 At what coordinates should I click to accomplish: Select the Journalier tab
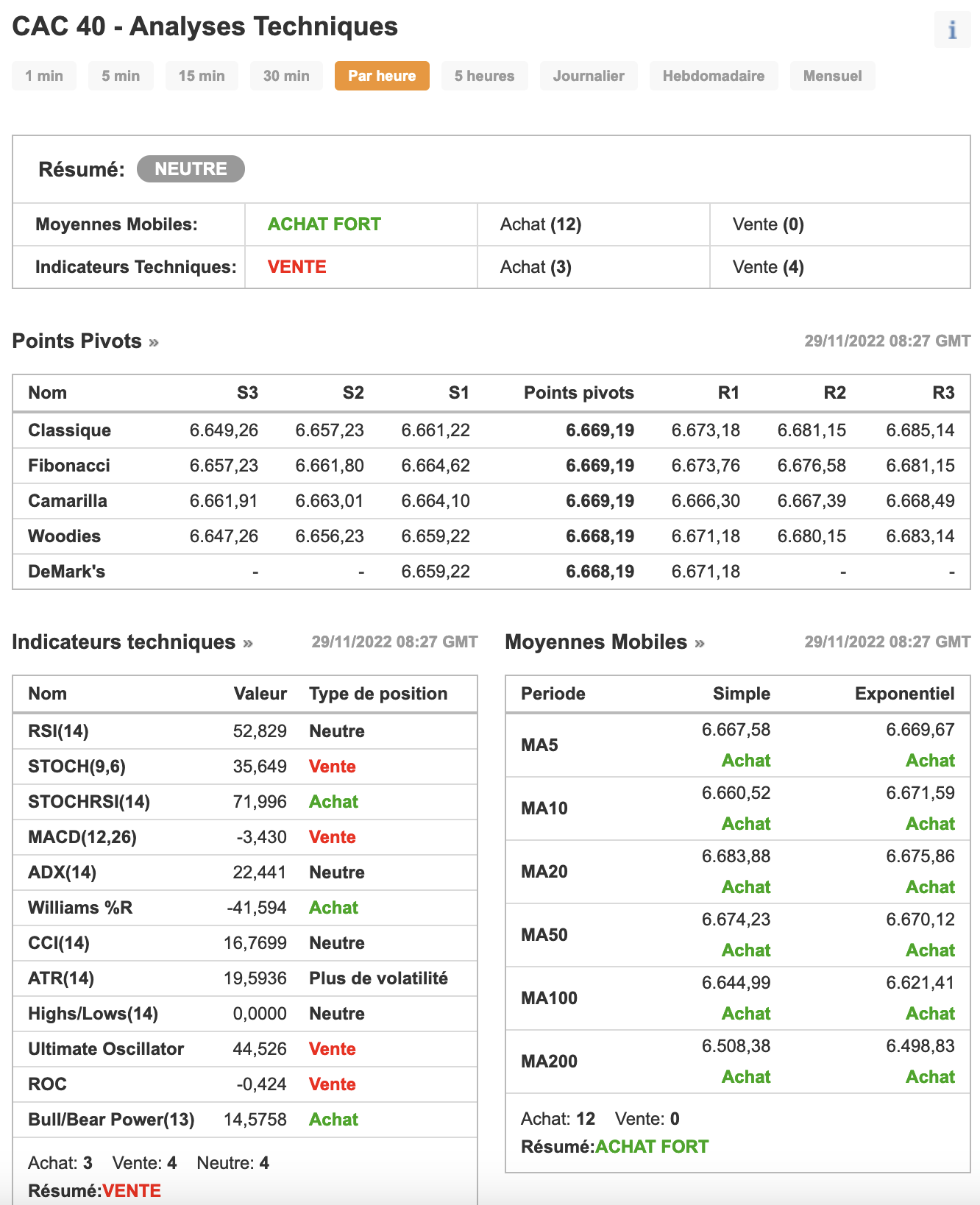(x=589, y=76)
